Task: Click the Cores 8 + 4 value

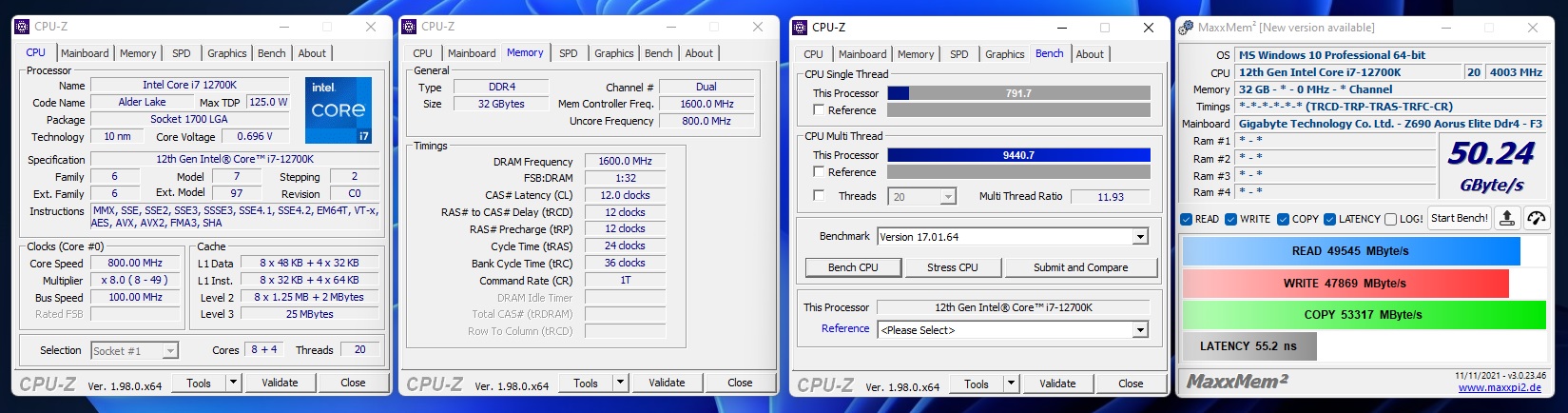Action: pyautogui.click(x=264, y=349)
